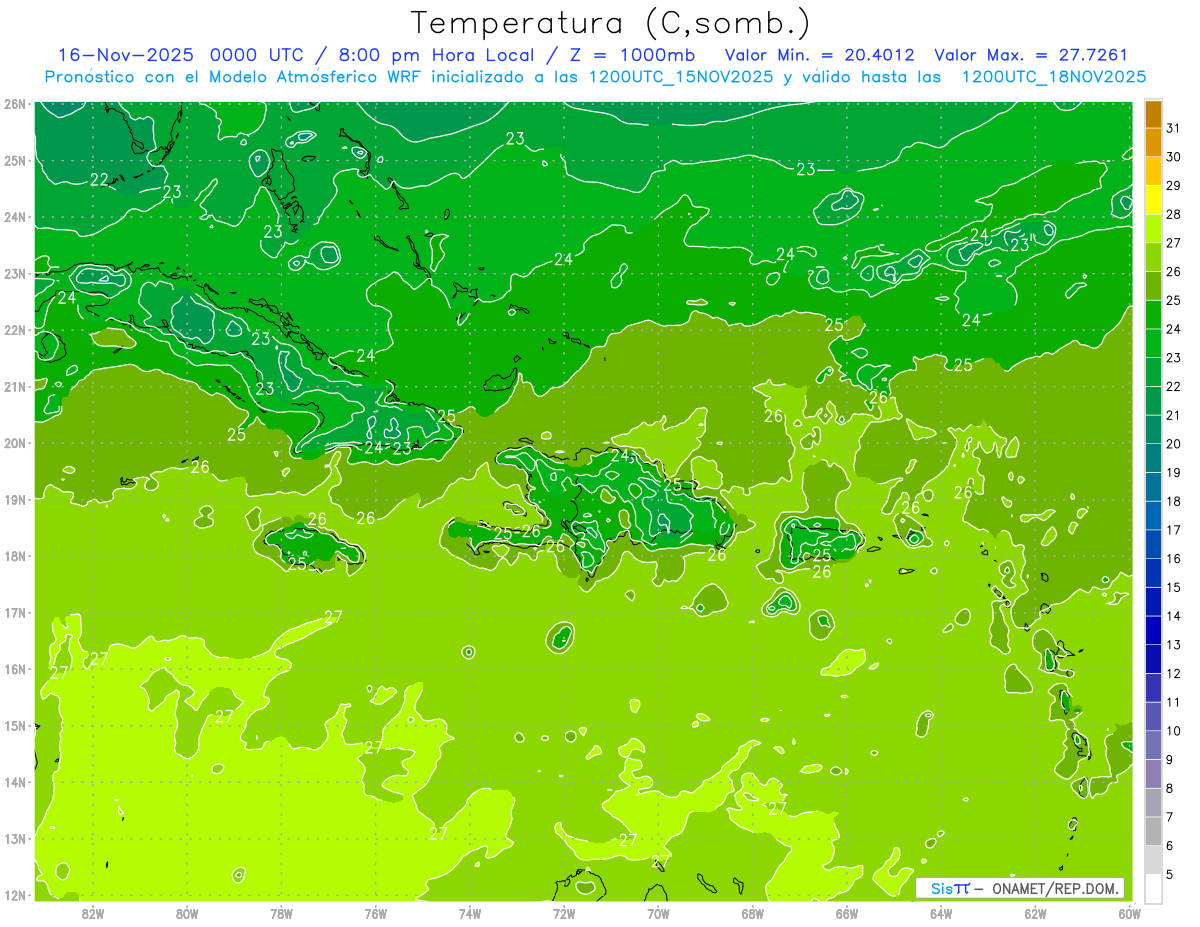Viewport: 1200px width, 927px height.
Task: Click the 66W longitude axis label
Action: (847, 913)
